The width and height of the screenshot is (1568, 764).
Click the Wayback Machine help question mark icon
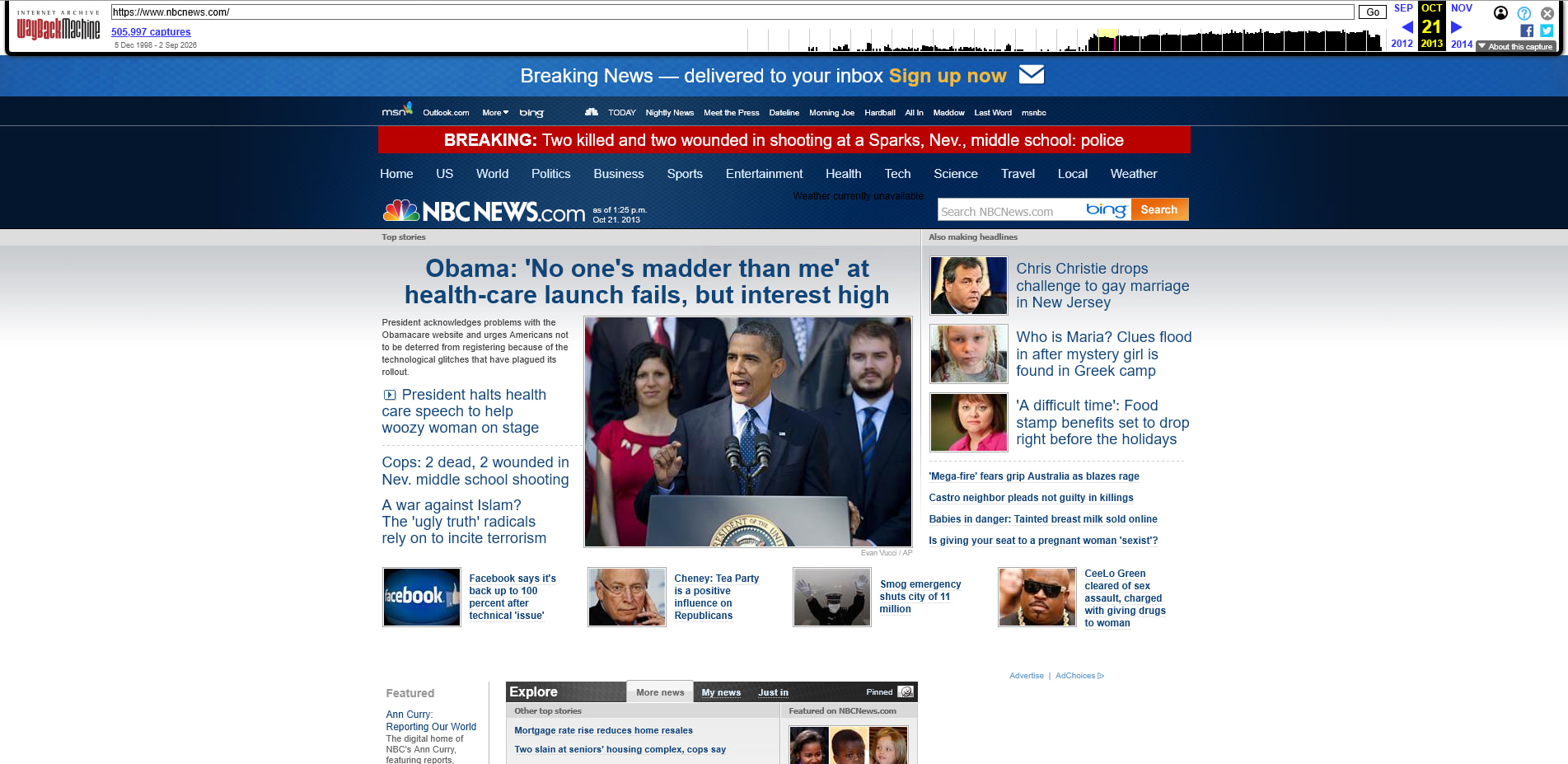click(1524, 13)
